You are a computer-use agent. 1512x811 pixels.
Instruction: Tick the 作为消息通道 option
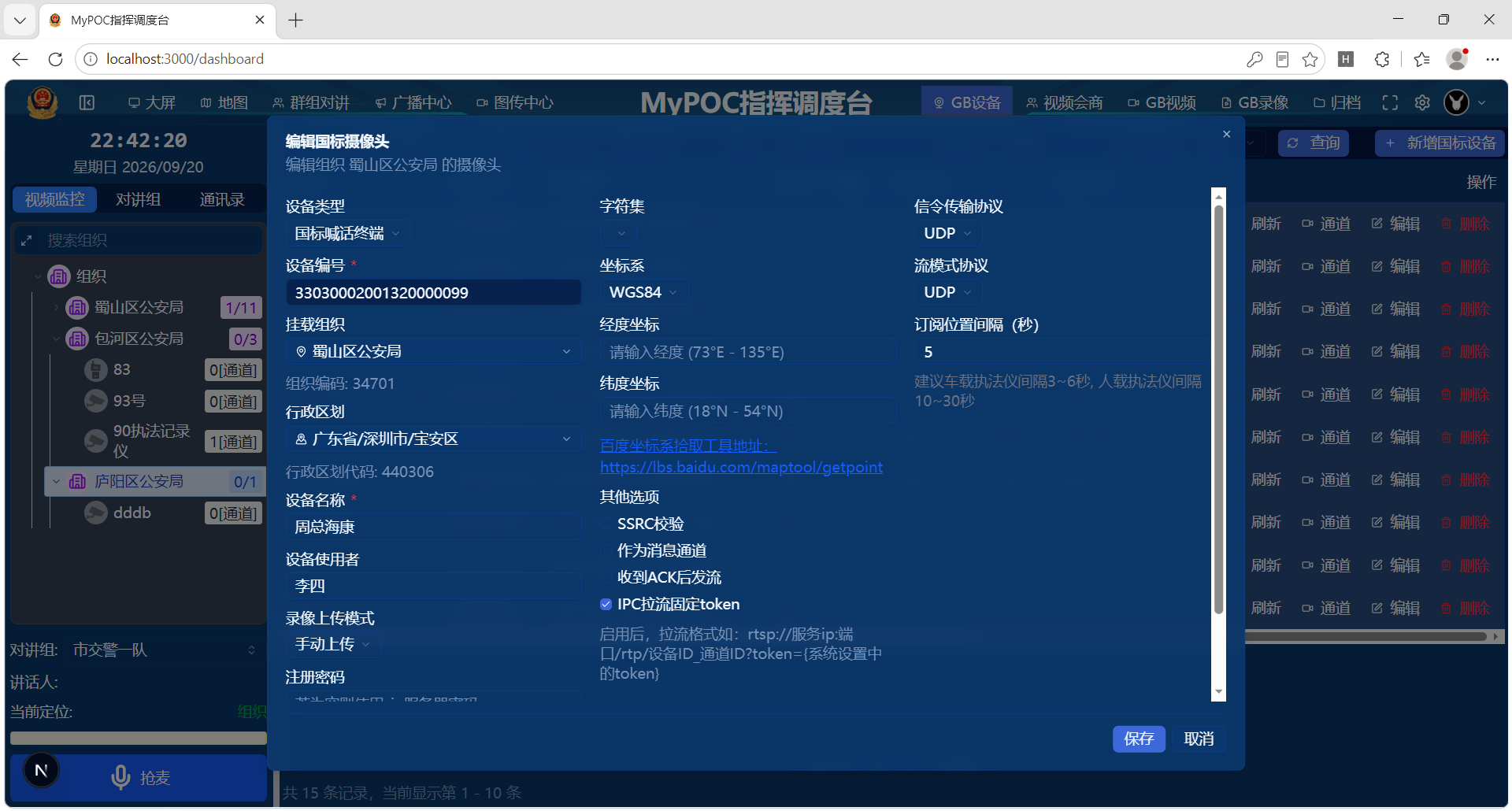point(606,551)
